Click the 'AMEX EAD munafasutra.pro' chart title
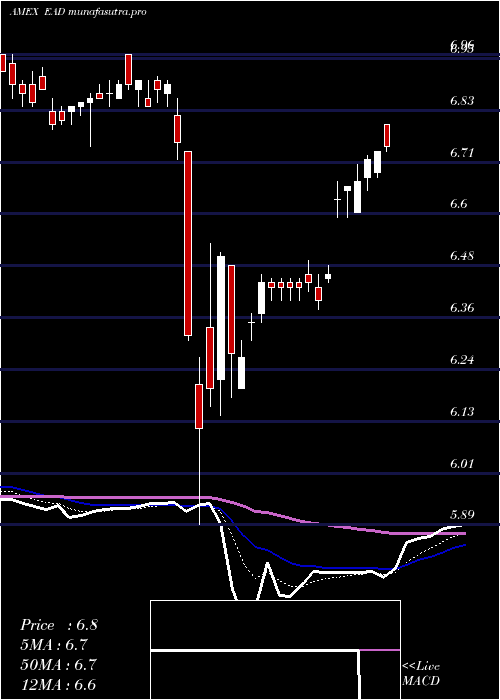 click(78, 12)
